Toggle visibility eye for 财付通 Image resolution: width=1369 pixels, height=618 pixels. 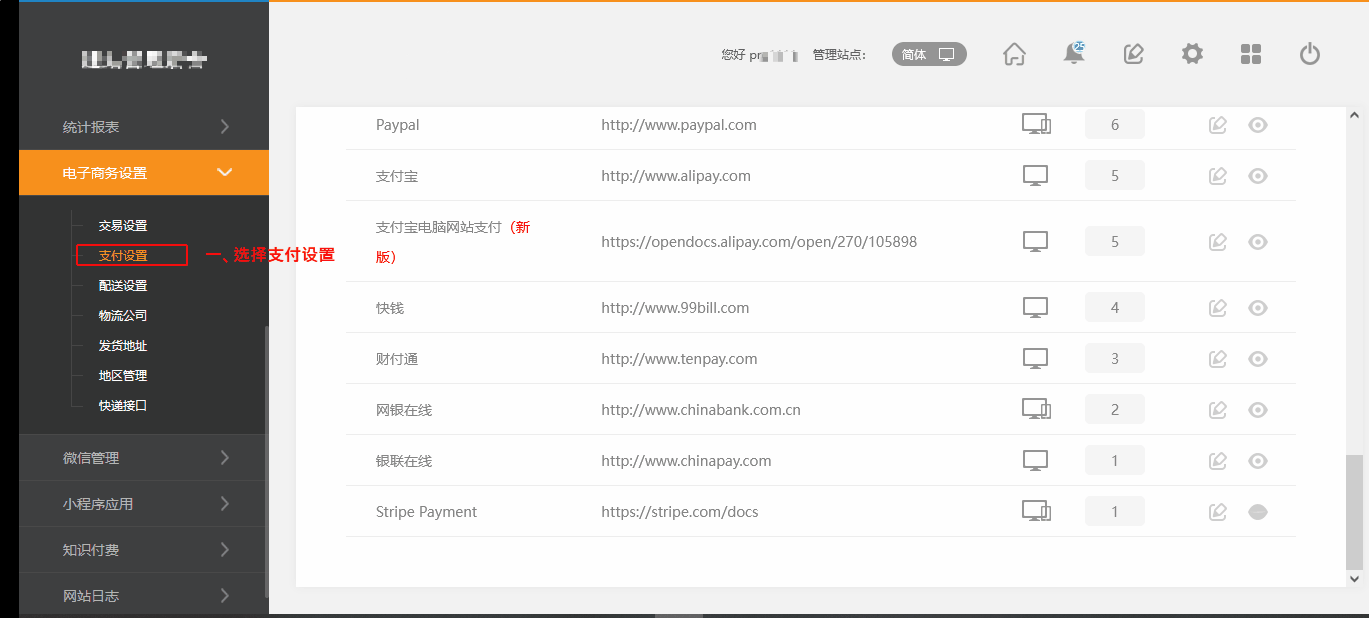pos(1258,359)
